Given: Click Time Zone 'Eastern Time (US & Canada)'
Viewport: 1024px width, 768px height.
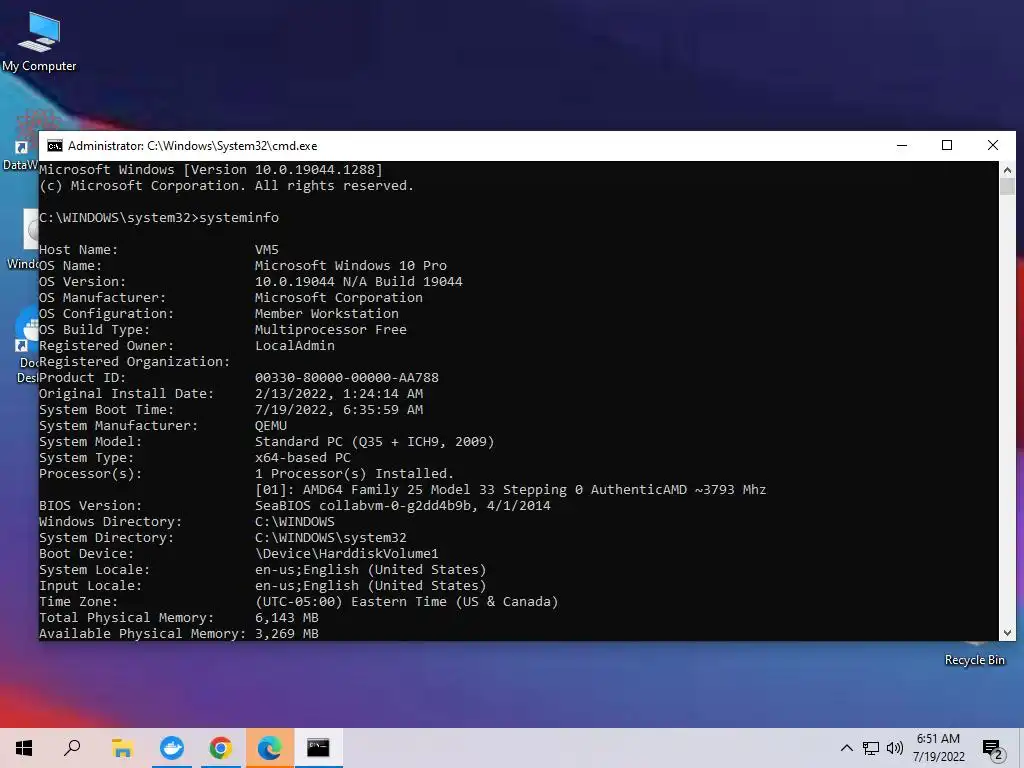Looking at the screenshot, I should pos(455,601).
